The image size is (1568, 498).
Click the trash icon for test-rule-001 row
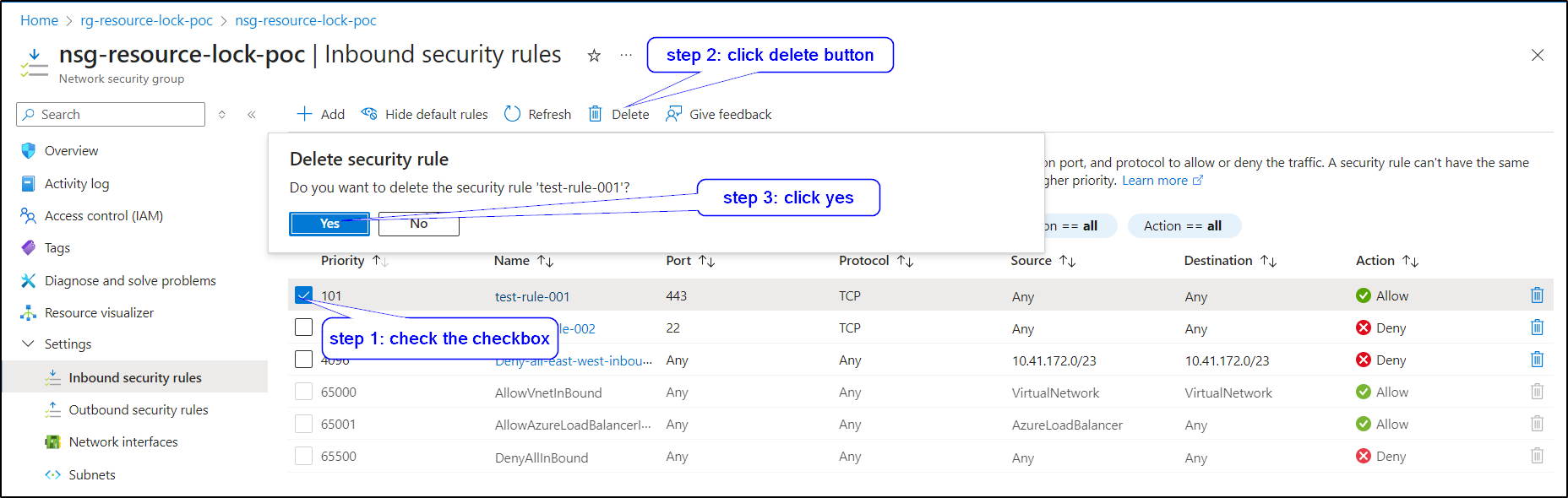[1537, 295]
